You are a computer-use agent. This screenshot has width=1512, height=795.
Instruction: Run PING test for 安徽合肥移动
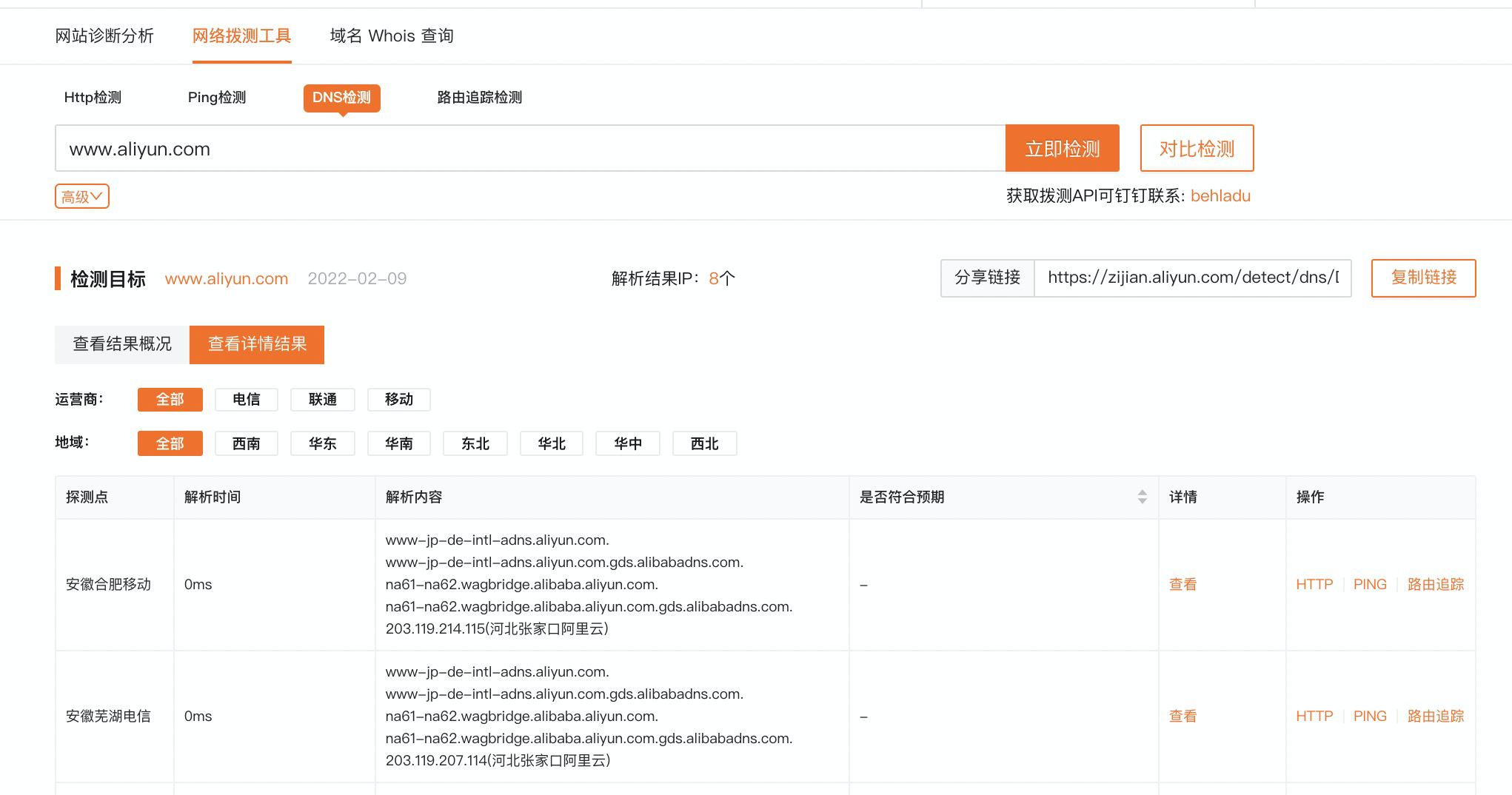point(1370,584)
